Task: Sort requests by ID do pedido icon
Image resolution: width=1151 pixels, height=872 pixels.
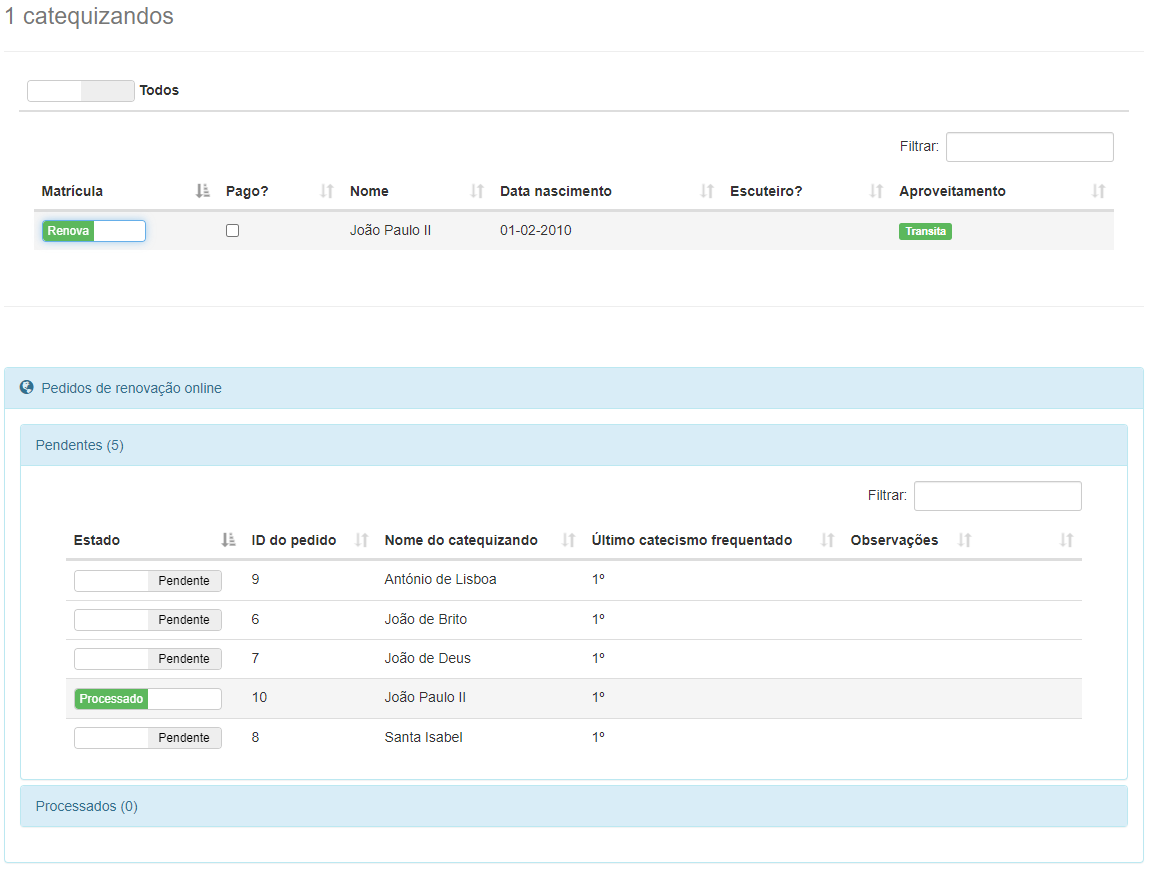Action: (x=361, y=540)
